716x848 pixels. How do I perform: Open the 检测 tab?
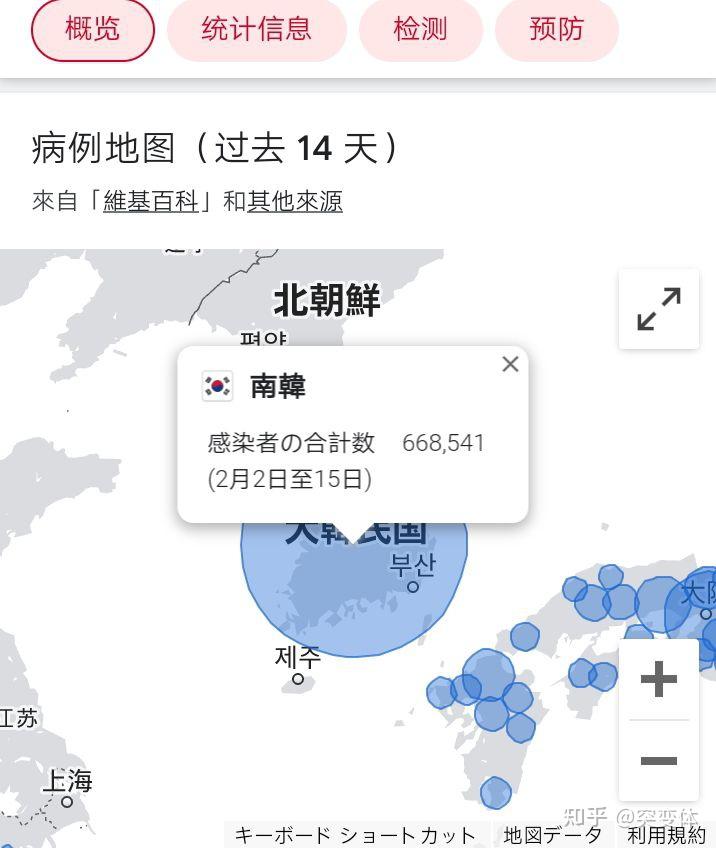(420, 30)
